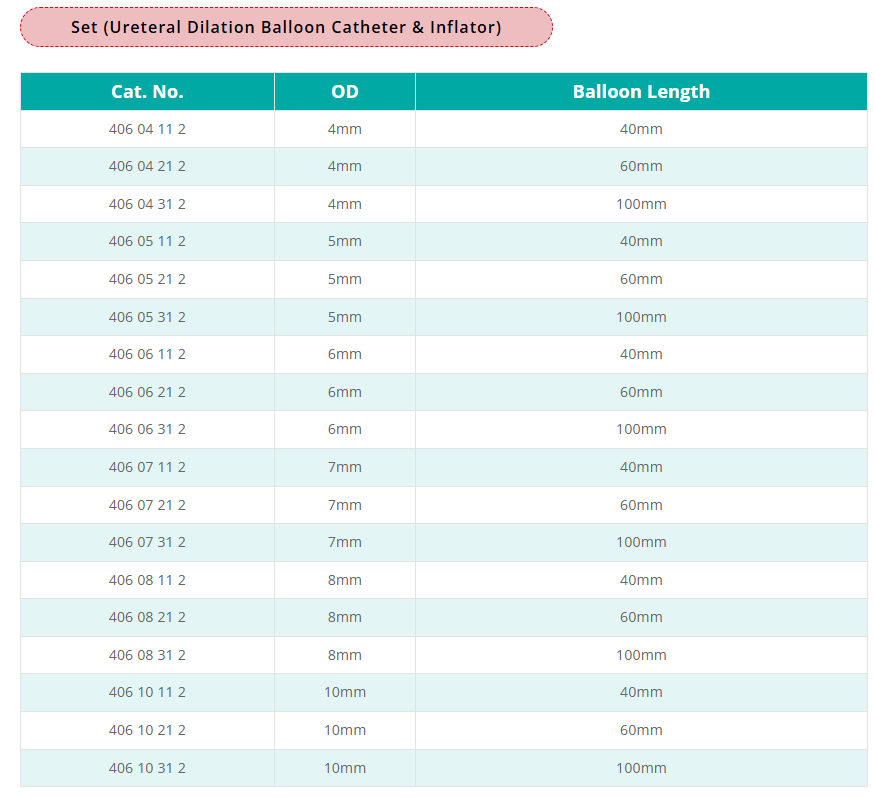Select catalog number 406 04 11 2
Screen dimensions: 874x798
click(147, 129)
